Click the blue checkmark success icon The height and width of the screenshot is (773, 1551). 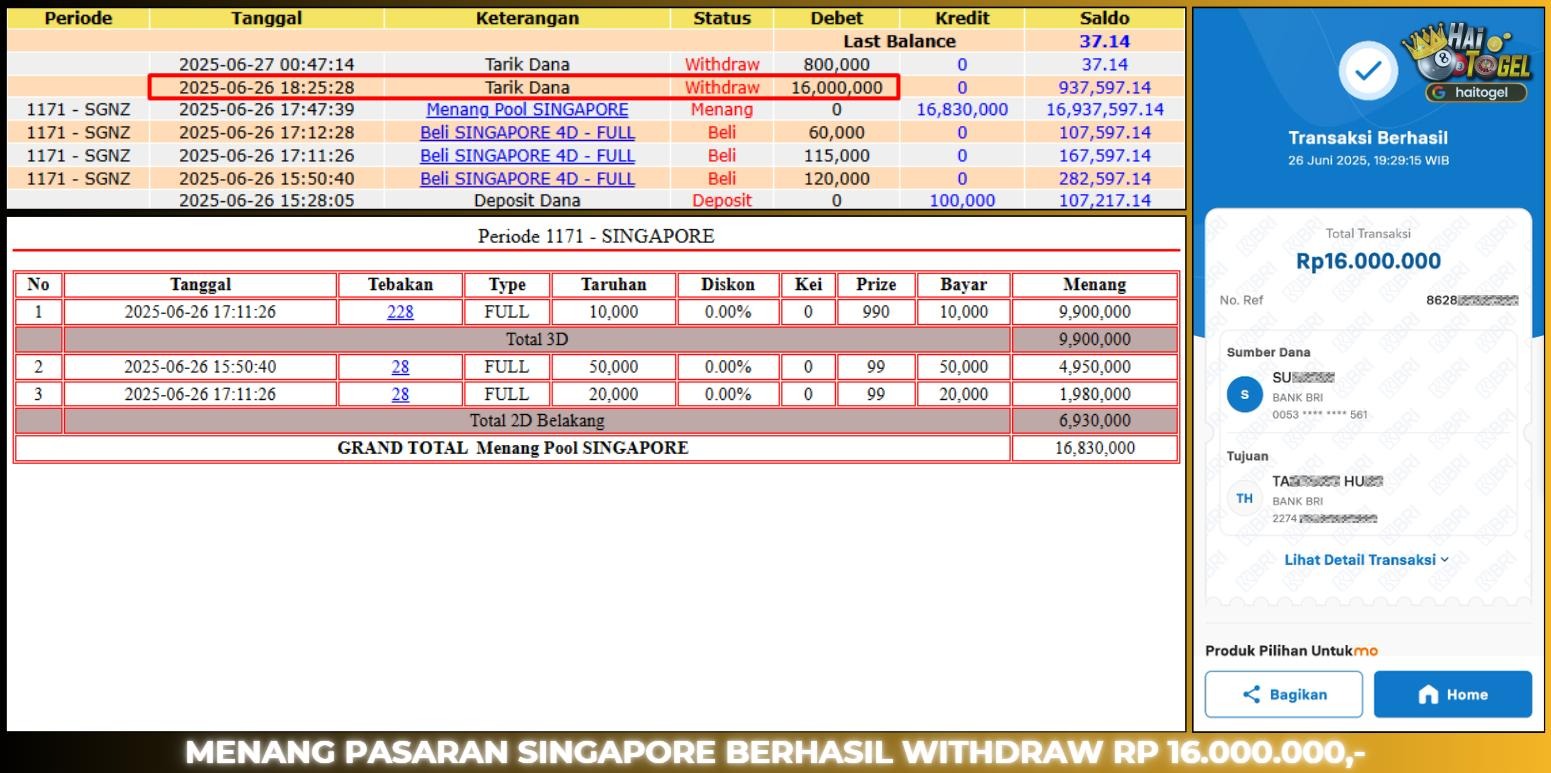(1368, 70)
